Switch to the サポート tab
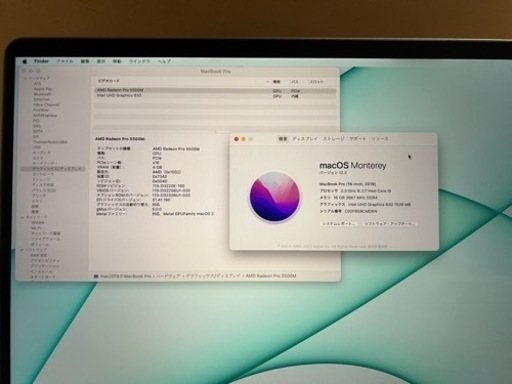512x384 pixels. pyautogui.click(x=358, y=139)
